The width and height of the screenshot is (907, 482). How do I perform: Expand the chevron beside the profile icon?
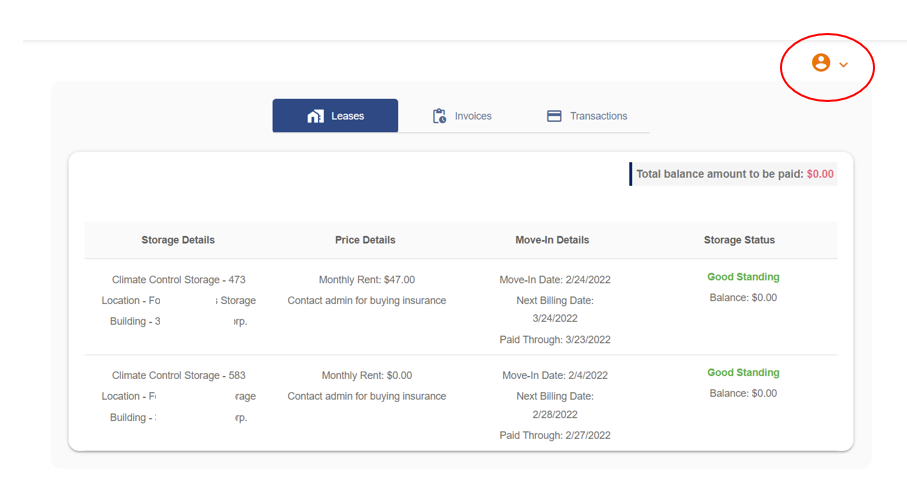(x=843, y=65)
